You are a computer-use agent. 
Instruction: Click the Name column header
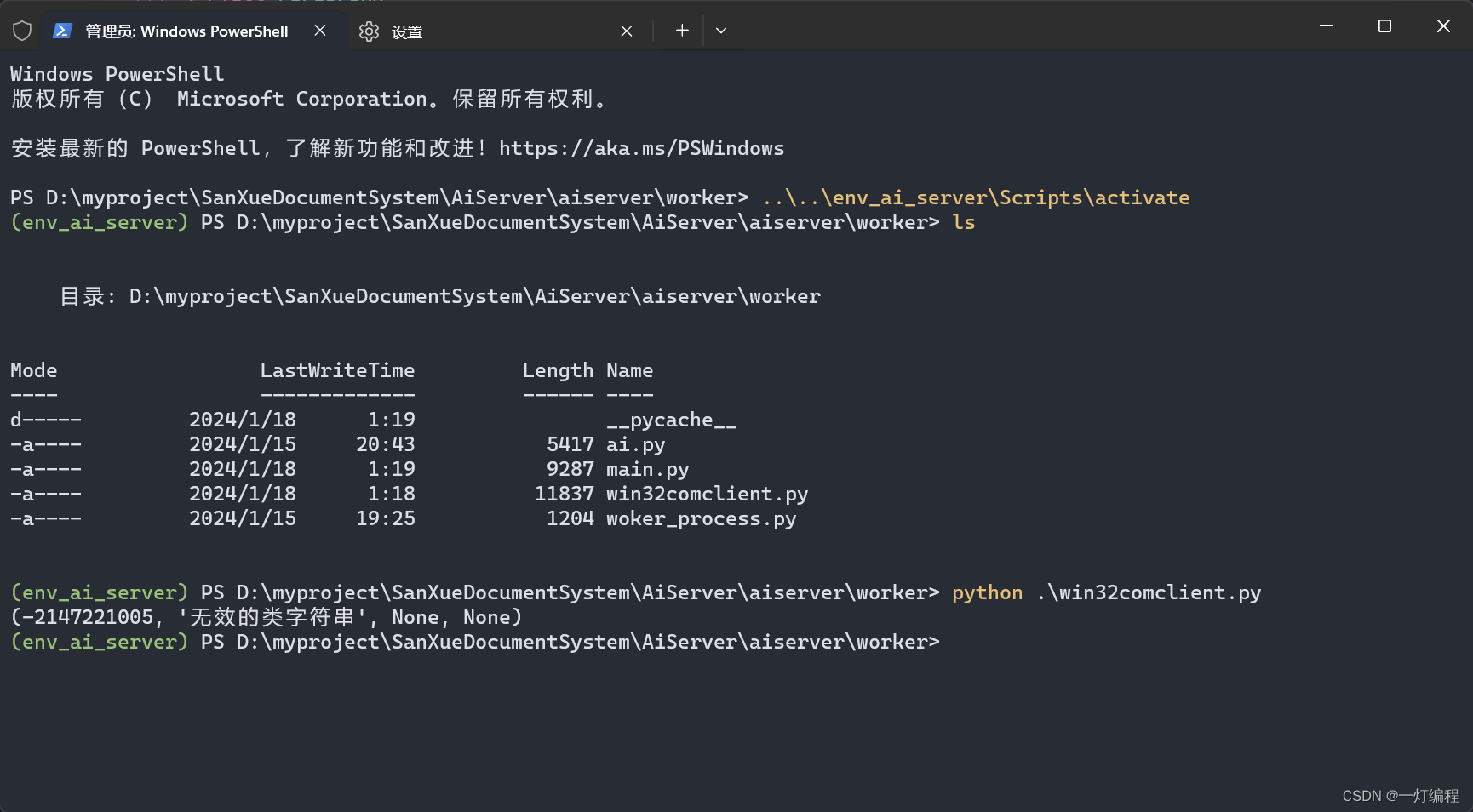click(x=630, y=370)
